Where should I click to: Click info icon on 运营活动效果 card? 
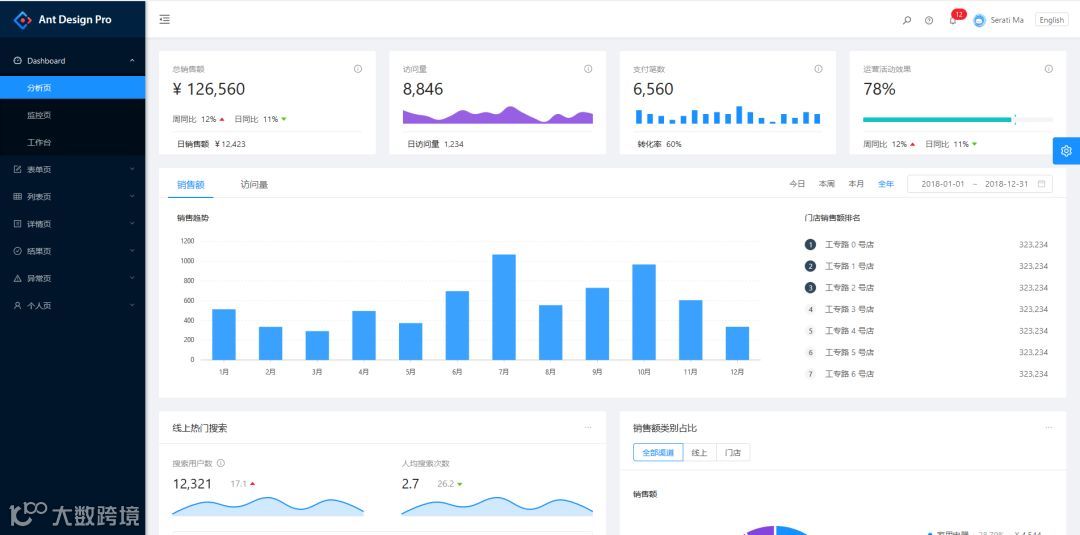(1049, 69)
